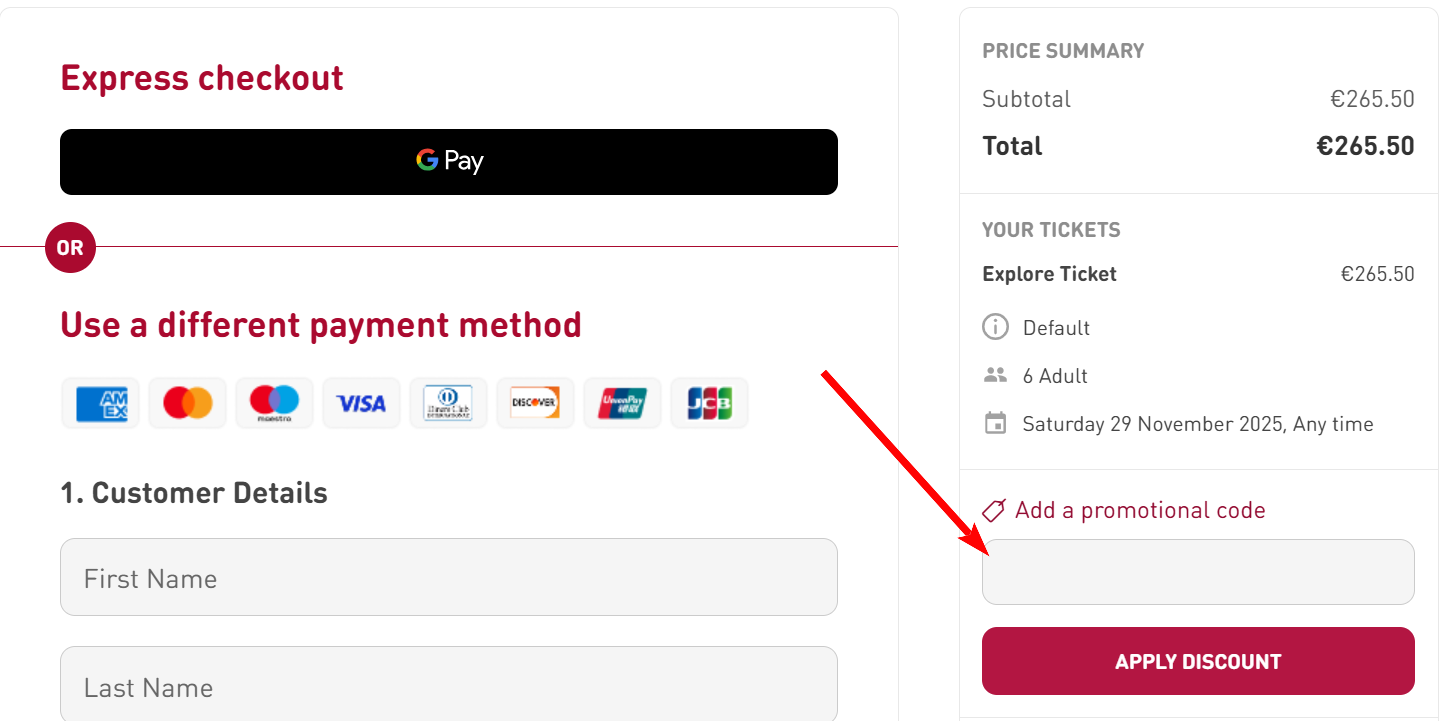Viewport: 1440px width, 721px height.
Task: Click the info icon next to Default
Action: [995, 326]
